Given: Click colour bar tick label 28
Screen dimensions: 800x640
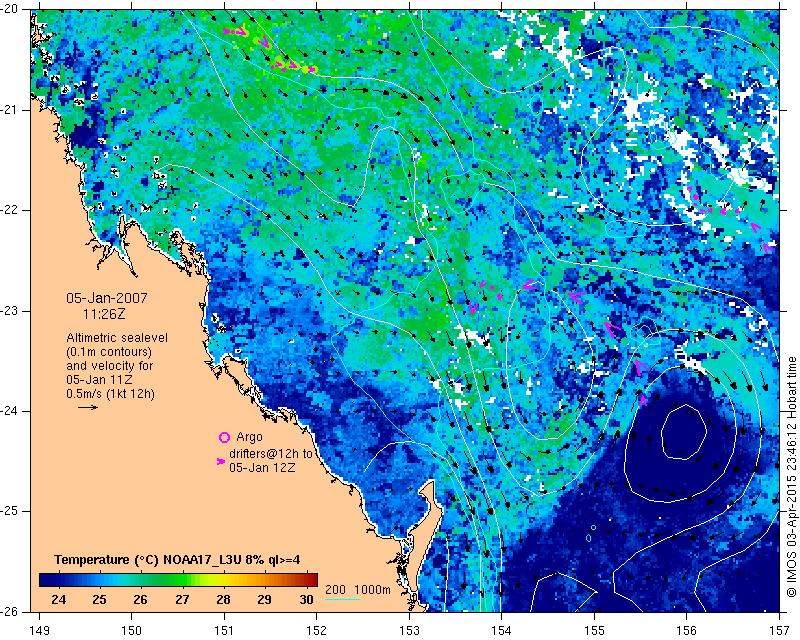Looking at the screenshot, I should [223, 600].
